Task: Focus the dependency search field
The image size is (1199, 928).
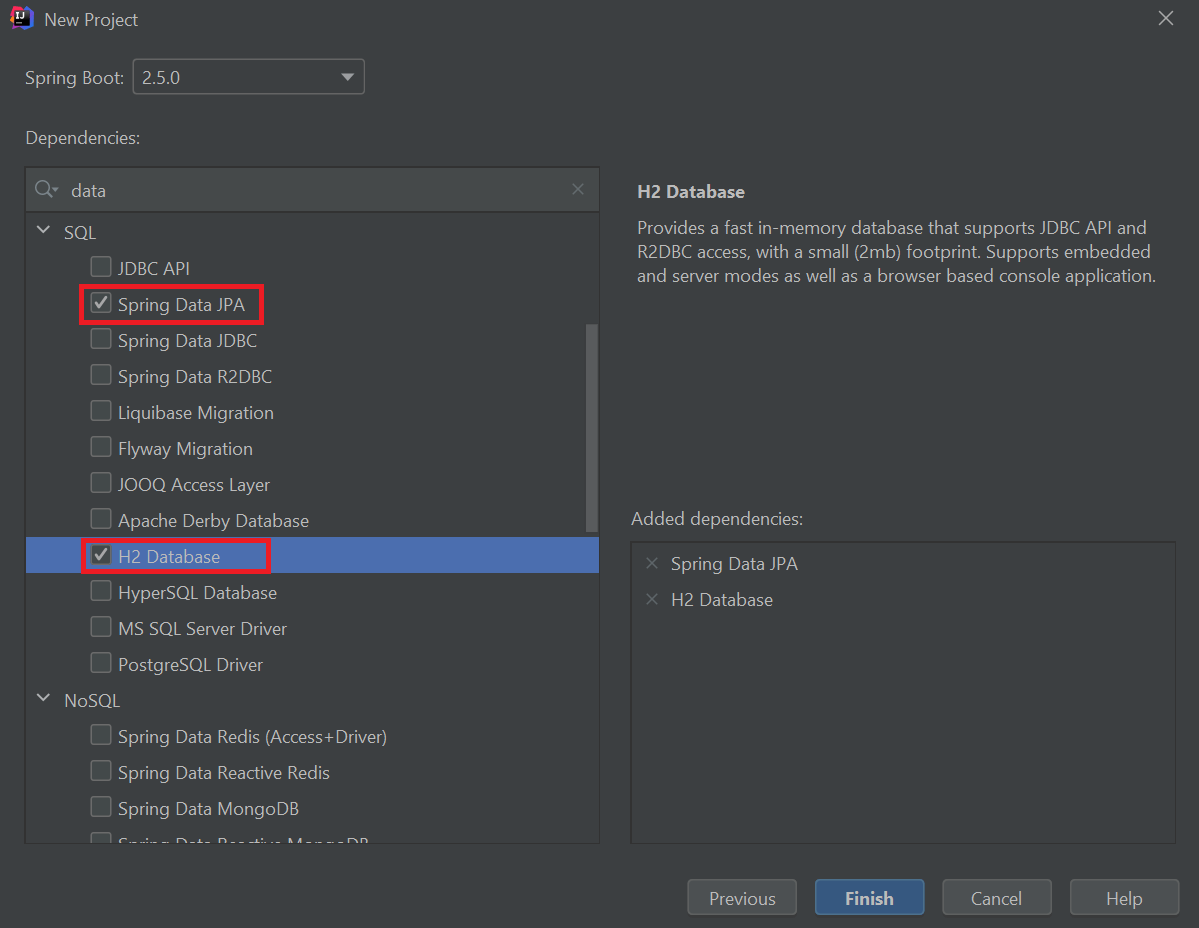Action: coord(310,190)
